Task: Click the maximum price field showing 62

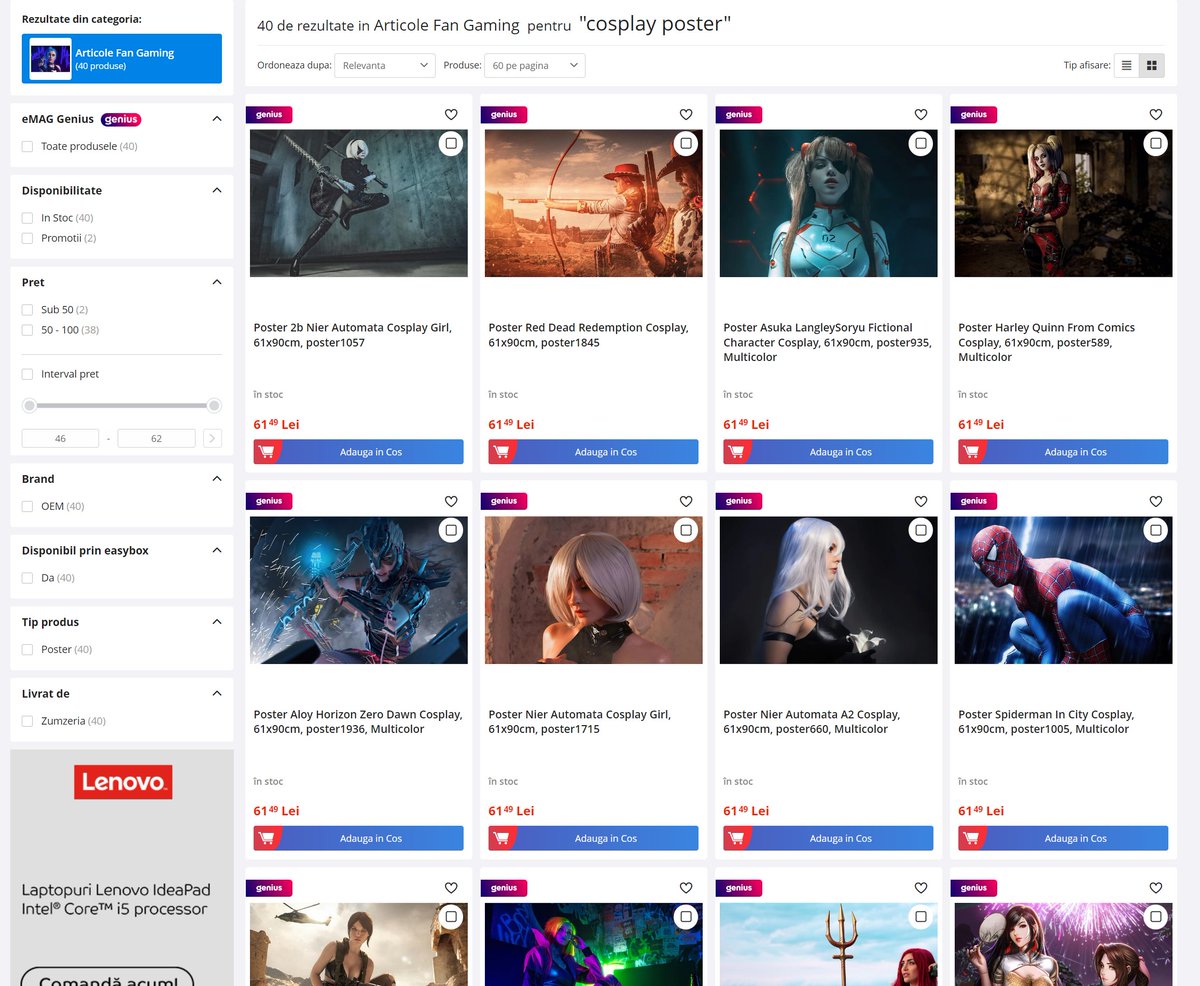Action: (x=156, y=438)
